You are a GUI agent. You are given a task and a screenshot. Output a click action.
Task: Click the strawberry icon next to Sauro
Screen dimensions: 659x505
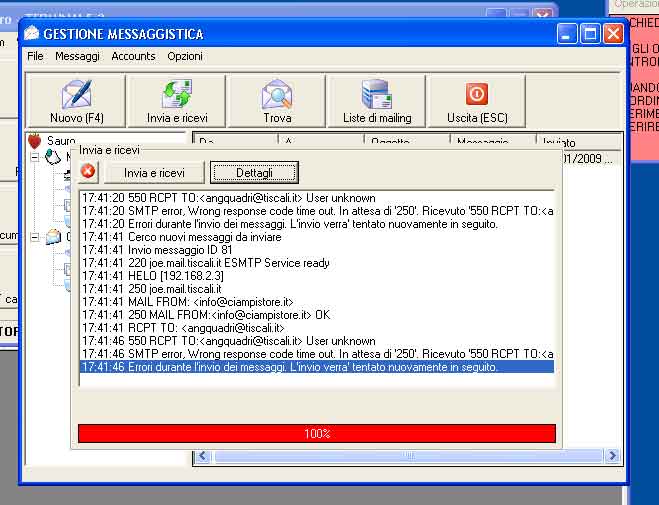click(x=35, y=140)
